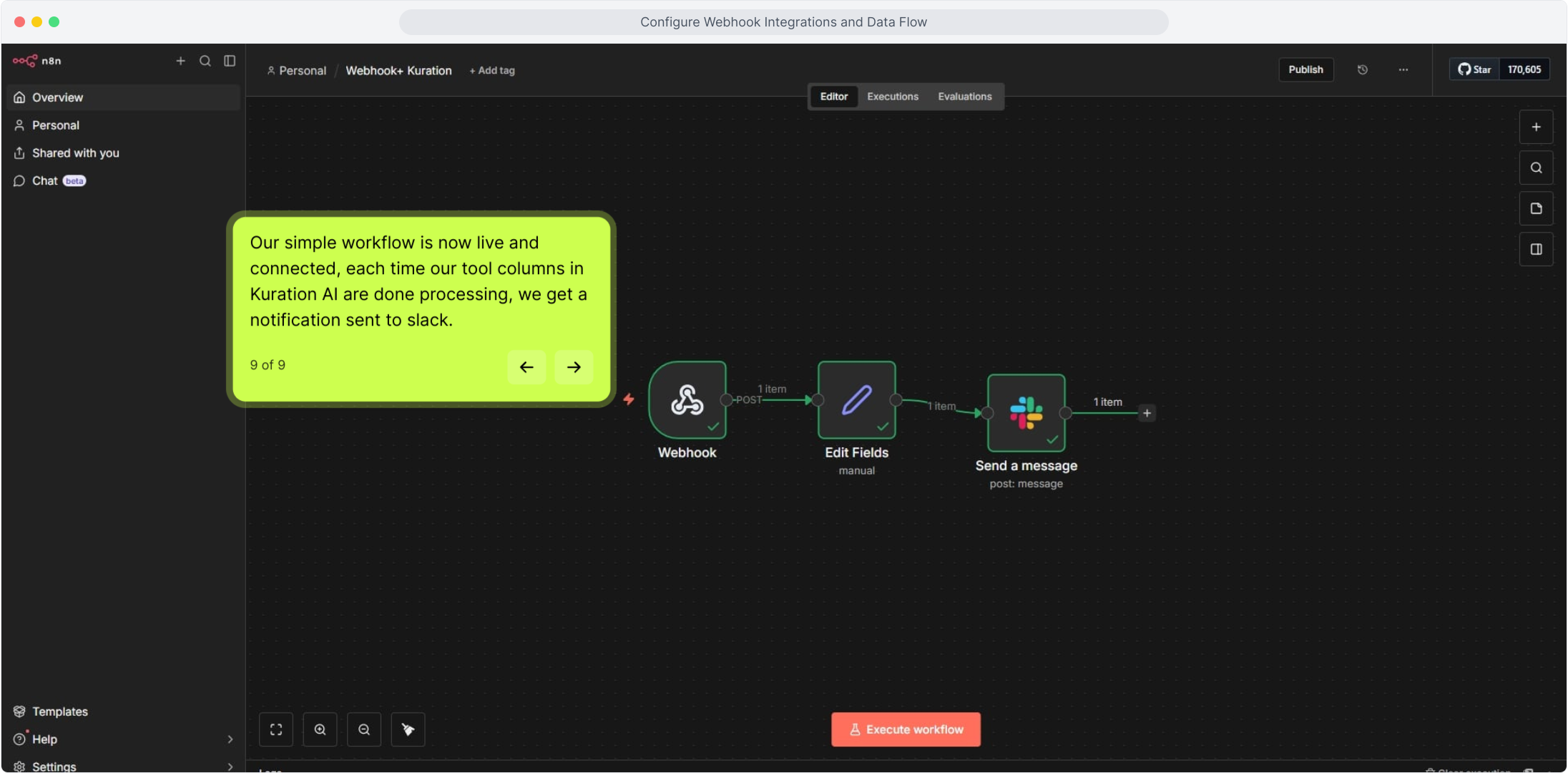This screenshot has width=1568, height=773.
Task: Open Personal in the left sidebar
Action: coord(123,125)
